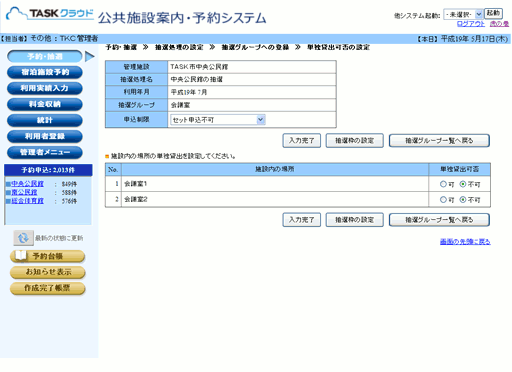Click the 起動 button
Image resolution: width=512 pixels, height=372 pixels.
point(493,13)
